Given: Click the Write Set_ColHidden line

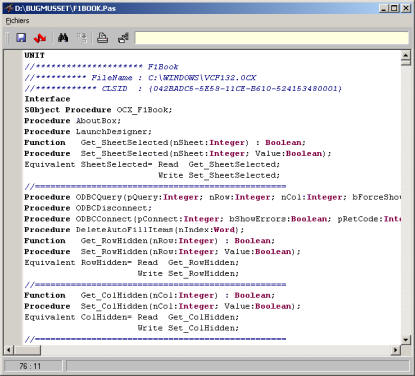Looking at the screenshot, I should pyautogui.click(x=188, y=328).
